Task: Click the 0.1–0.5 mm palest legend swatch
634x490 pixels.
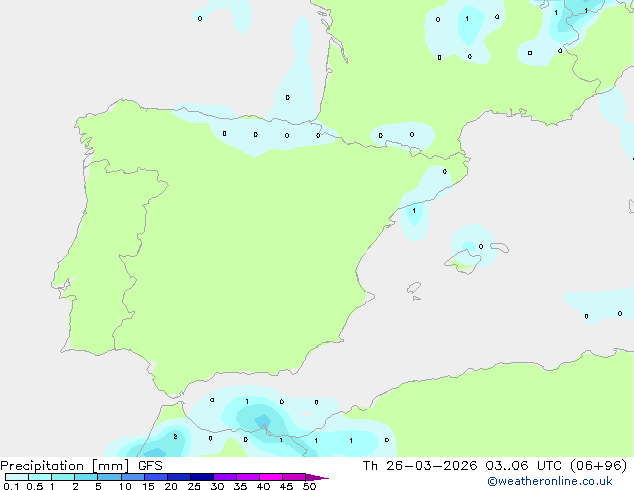Action: pyautogui.click(x=17, y=477)
